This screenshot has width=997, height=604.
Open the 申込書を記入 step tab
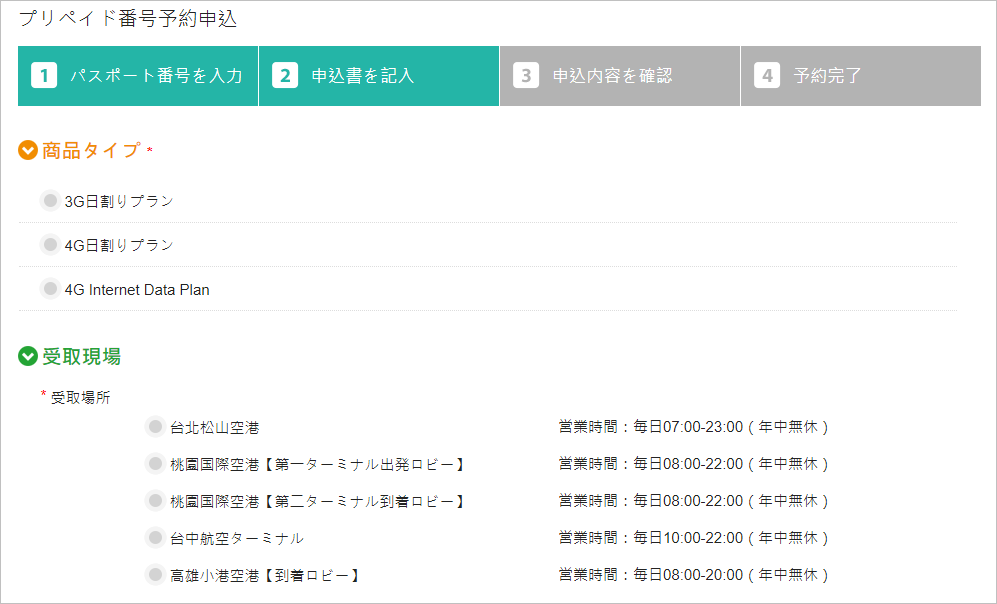click(362, 76)
